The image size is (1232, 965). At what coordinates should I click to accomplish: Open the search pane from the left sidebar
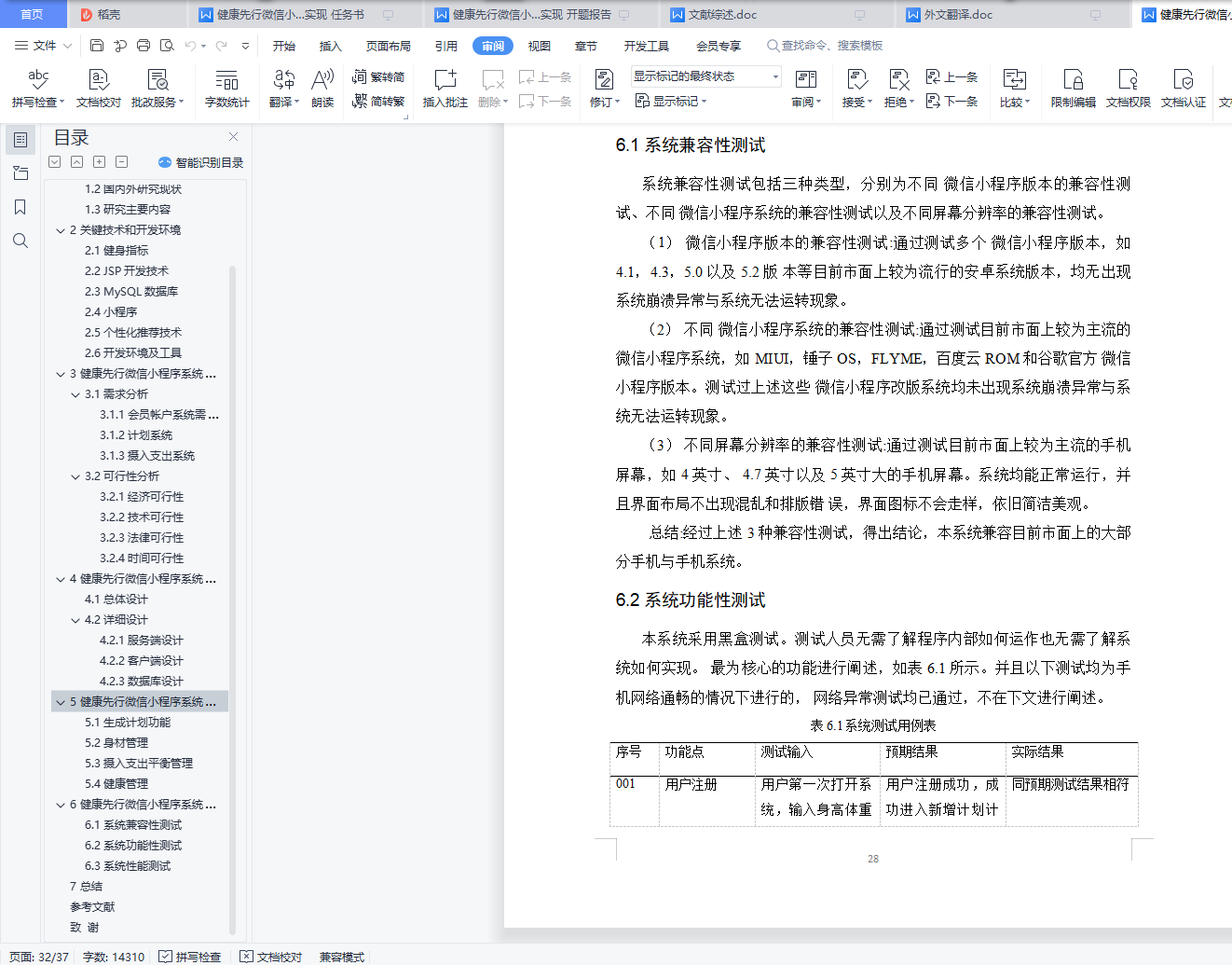[21, 241]
